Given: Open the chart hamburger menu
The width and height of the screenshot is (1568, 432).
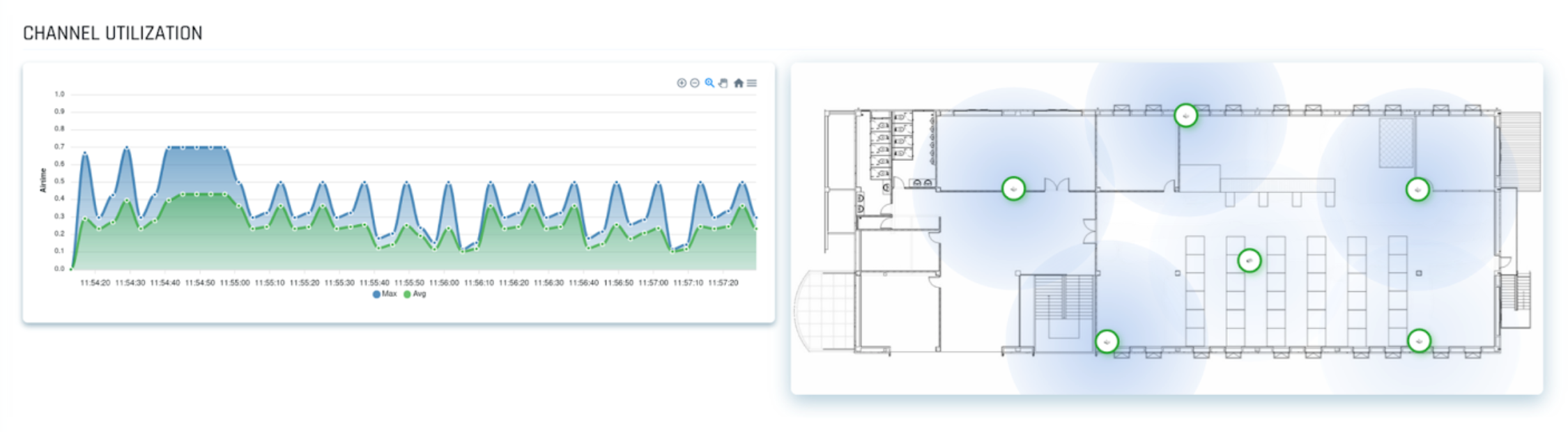Looking at the screenshot, I should [x=752, y=83].
